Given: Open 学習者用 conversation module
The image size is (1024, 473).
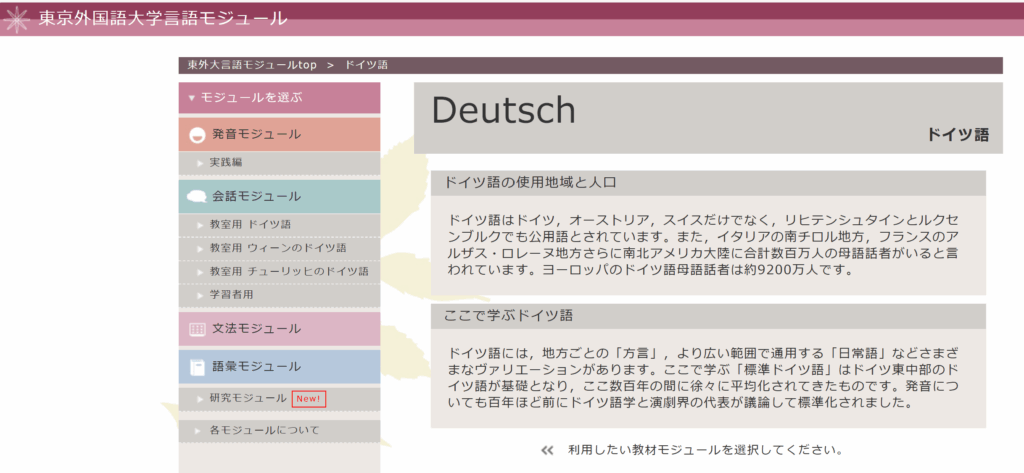Looking at the screenshot, I should pos(231,295).
